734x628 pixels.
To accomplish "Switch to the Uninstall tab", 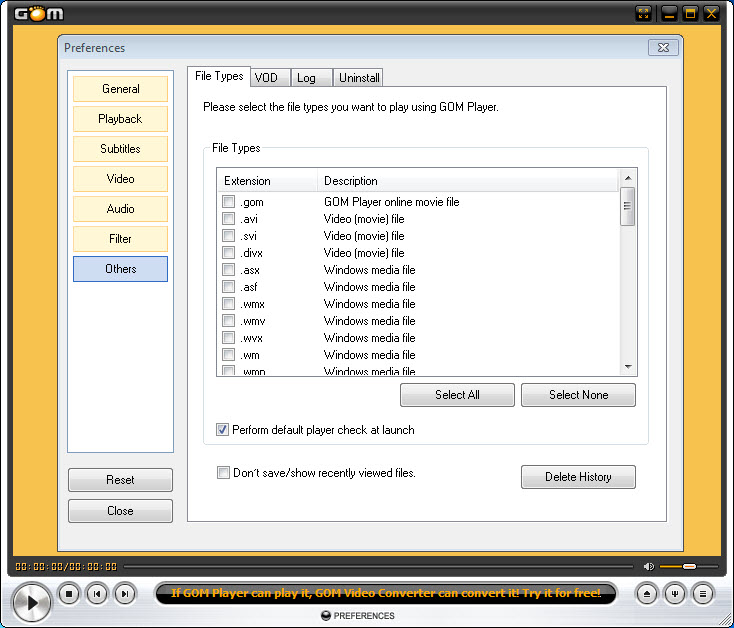I will 359,78.
